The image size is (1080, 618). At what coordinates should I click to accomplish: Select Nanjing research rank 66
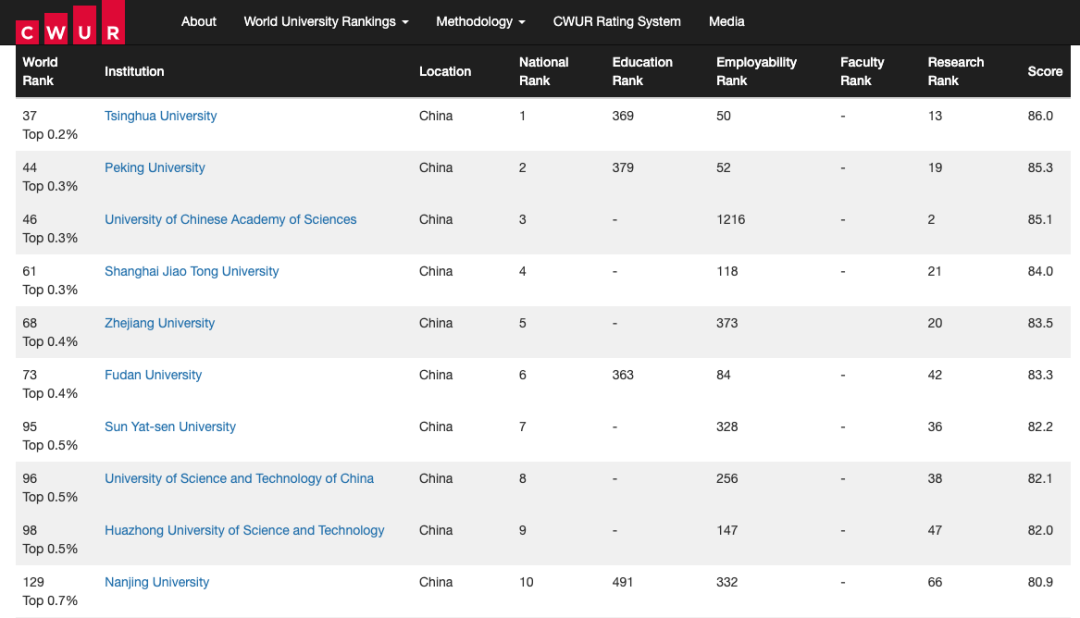click(x=935, y=582)
